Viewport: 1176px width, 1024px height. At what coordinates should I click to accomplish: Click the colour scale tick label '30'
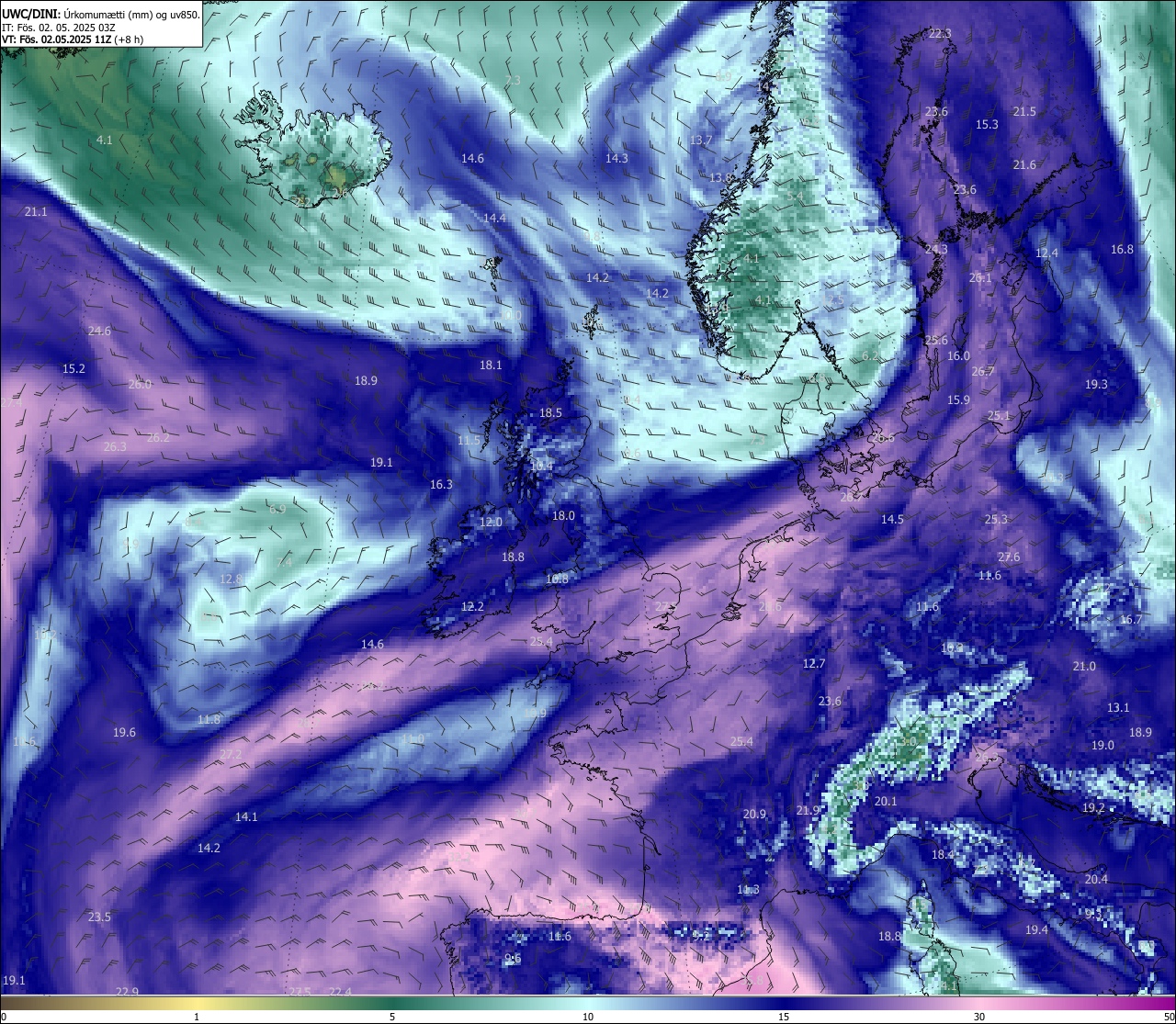pyautogui.click(x=979, y=1017)
